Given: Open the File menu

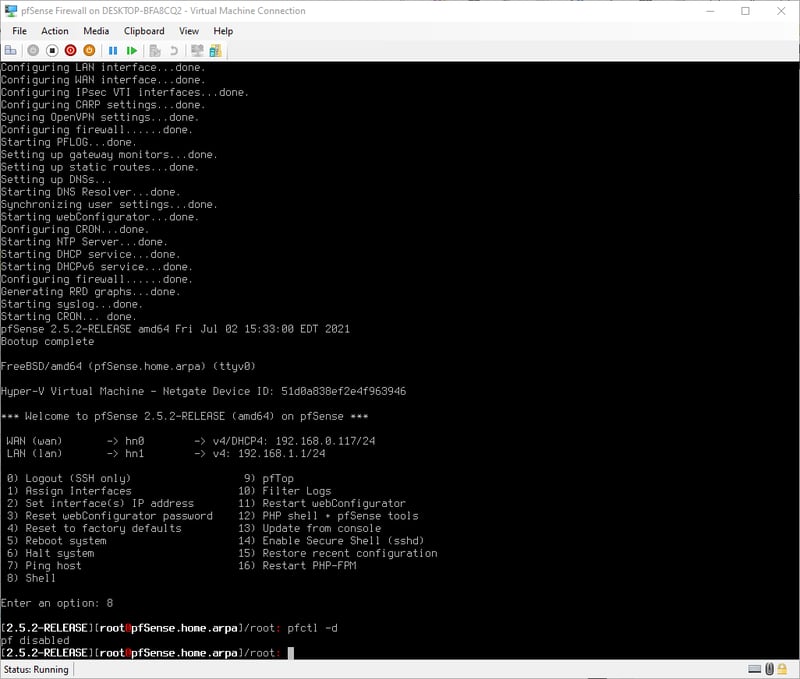Looking at the screenshot, I should 19,31.
